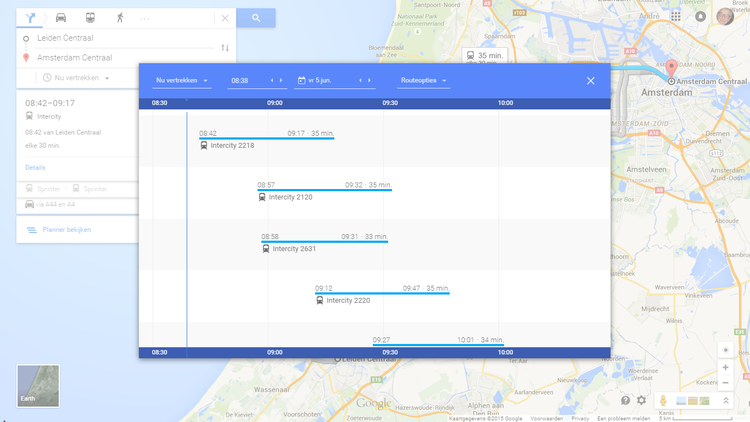750x422 pixels.
Task: Open Nu vertrekken dropdown in planner header
Action: pos(182,80)
